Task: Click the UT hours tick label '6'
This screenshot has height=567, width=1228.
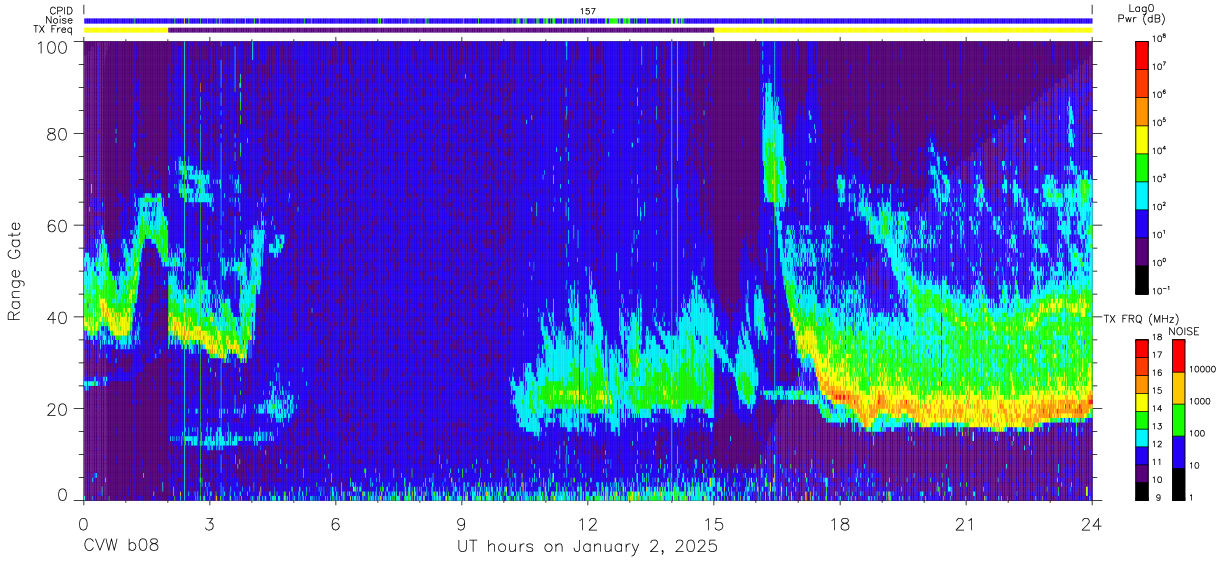Action: pos(336,525)
